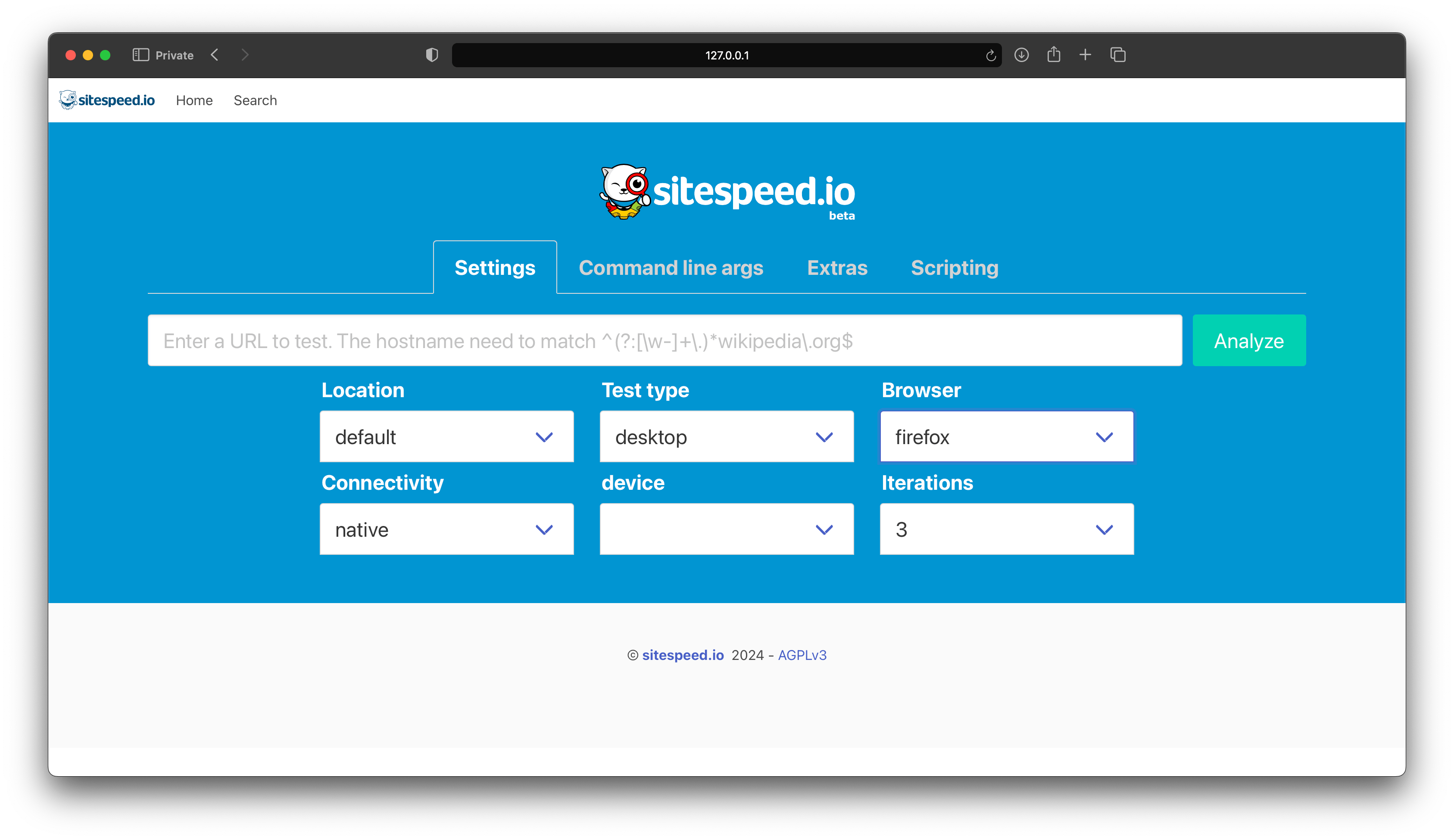Switch to the Extras tab

pyautogui.click(x=837, y=268)
